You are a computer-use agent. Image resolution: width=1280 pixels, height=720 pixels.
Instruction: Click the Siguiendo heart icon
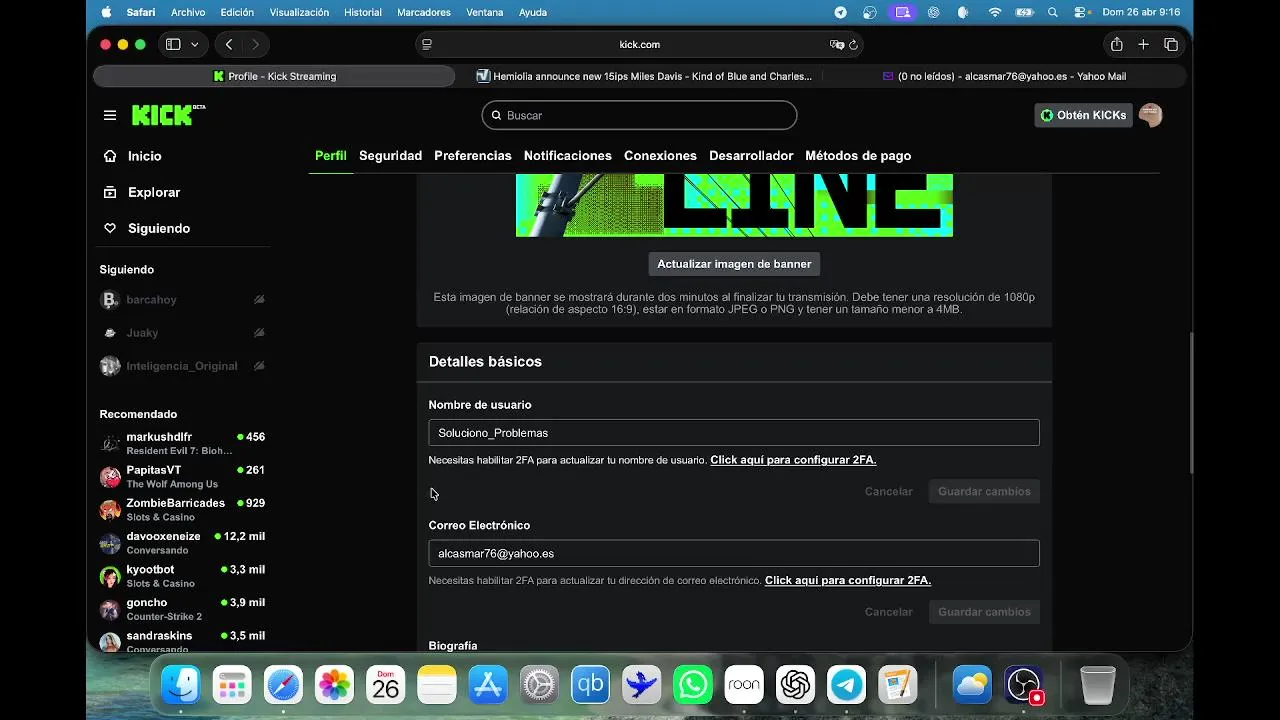point(110,228)
